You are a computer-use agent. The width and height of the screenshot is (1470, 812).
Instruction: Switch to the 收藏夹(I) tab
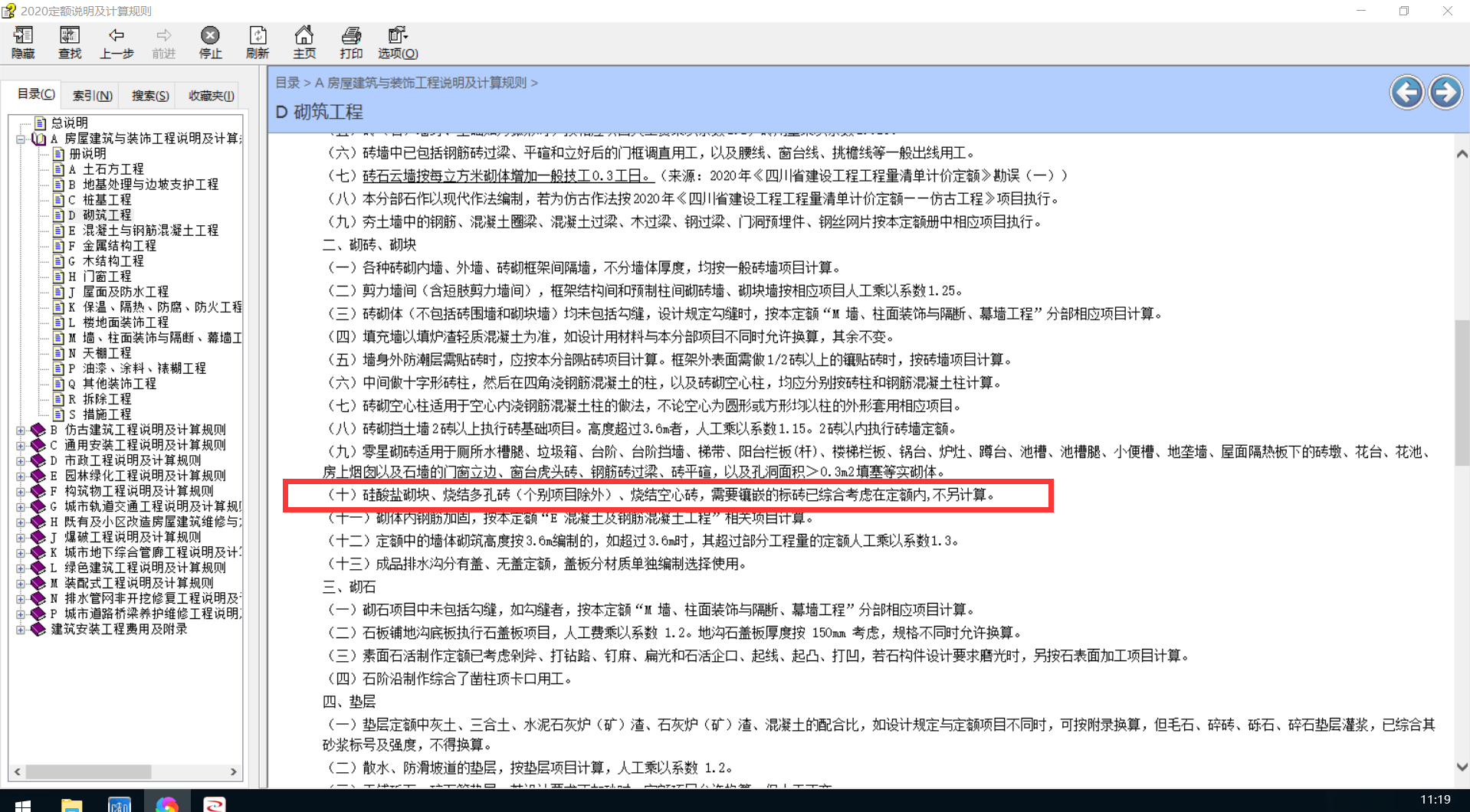tap(211, 96)
